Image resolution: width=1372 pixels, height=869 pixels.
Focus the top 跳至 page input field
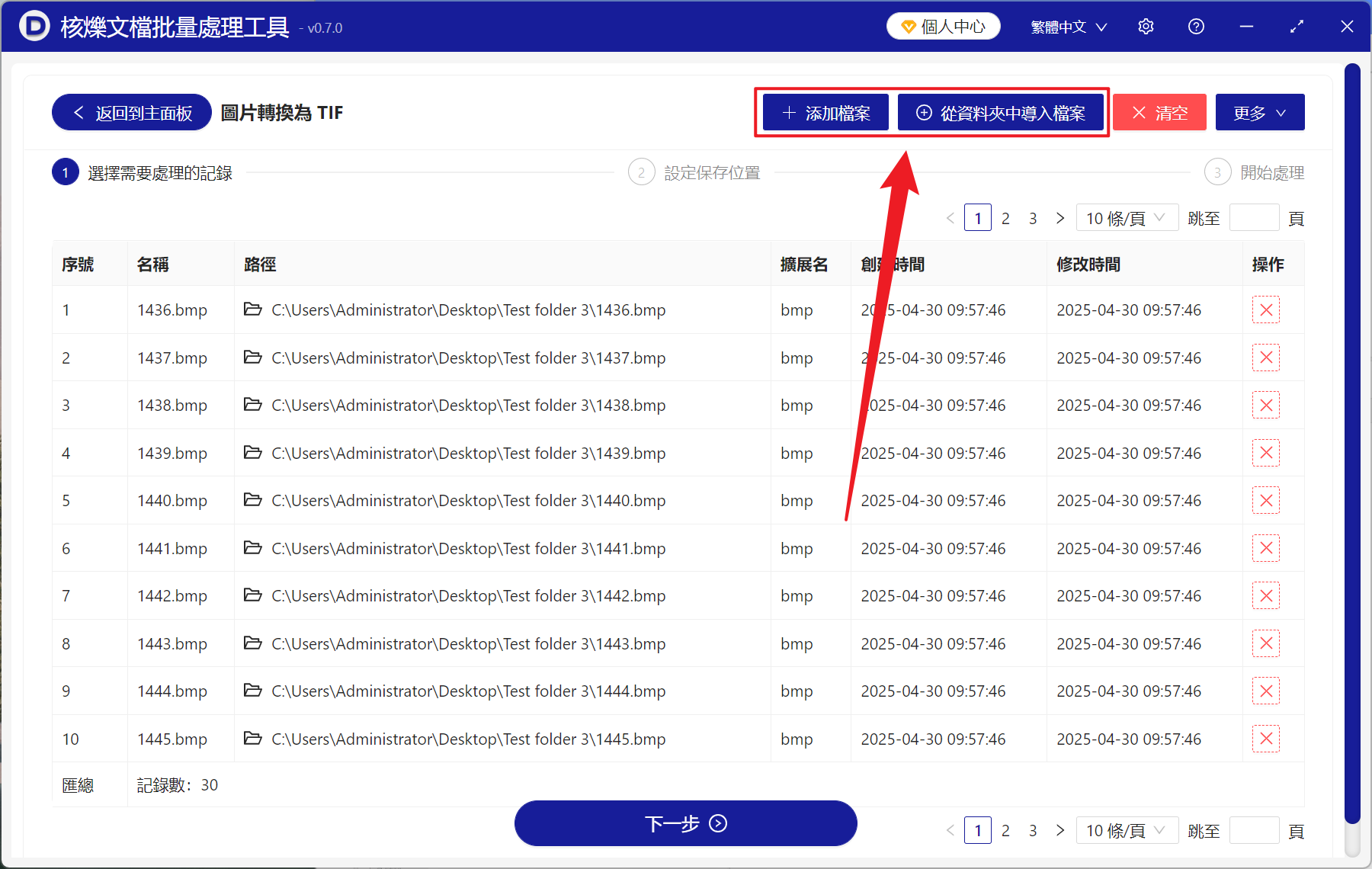point(1254,218)
